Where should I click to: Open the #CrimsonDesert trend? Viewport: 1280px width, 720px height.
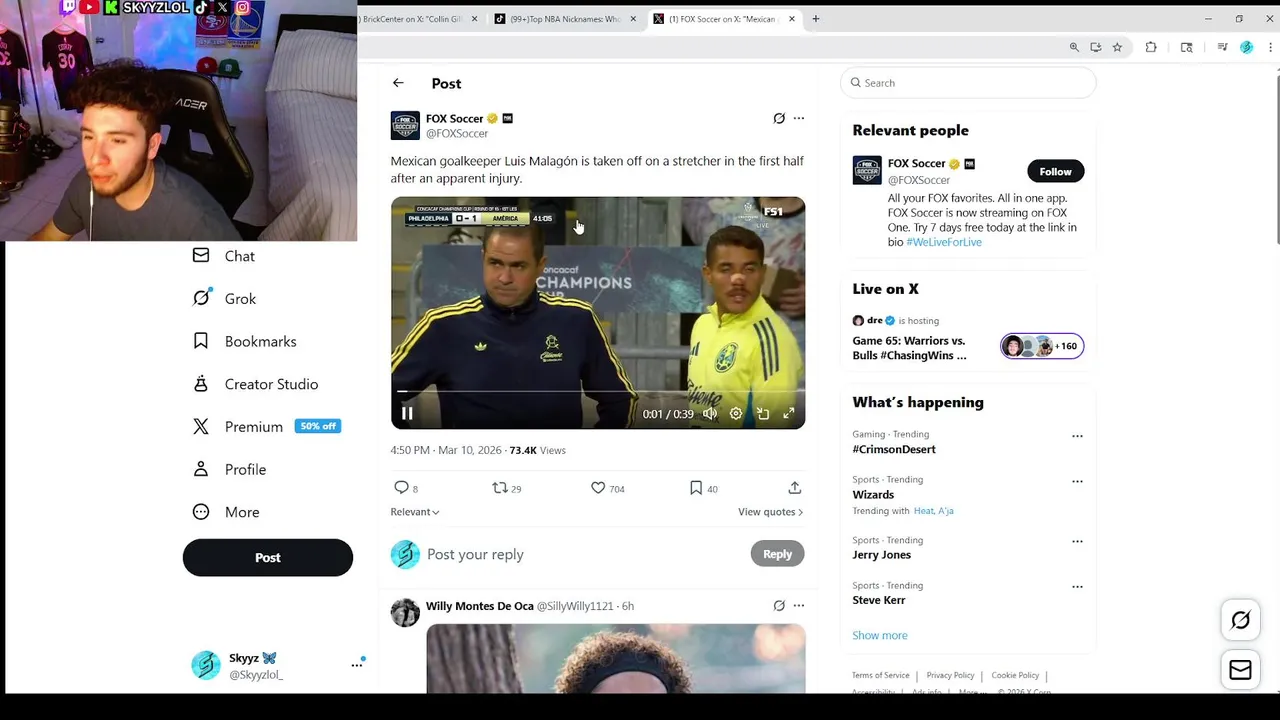pos(894,450)
